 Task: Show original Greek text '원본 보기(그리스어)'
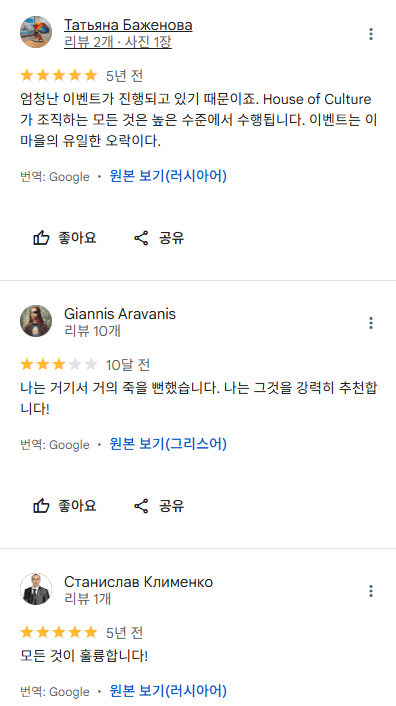pyautogui.click(x=168, y=444)
